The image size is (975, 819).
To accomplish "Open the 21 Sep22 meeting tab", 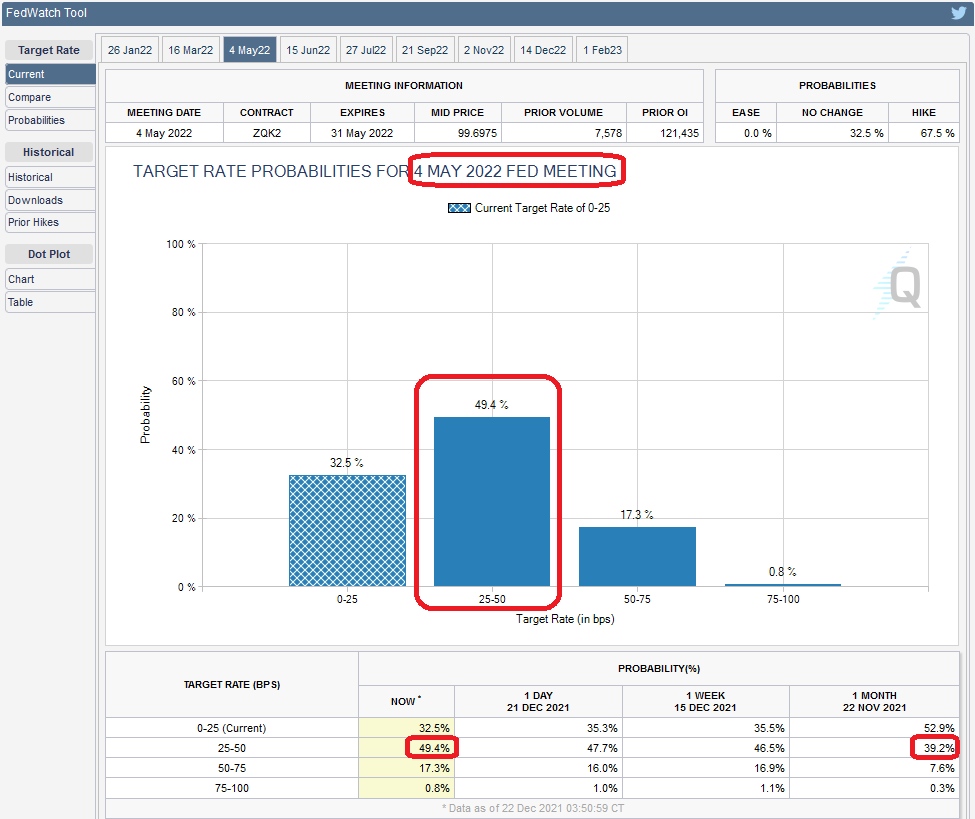I will tap(425, 50).
